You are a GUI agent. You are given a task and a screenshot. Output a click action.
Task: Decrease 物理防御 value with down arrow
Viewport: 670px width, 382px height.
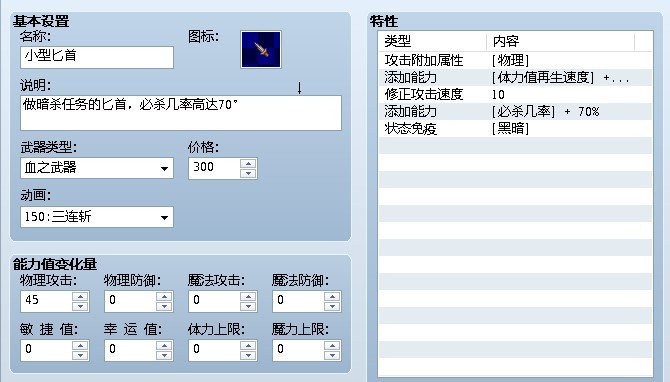pos(164,306)
